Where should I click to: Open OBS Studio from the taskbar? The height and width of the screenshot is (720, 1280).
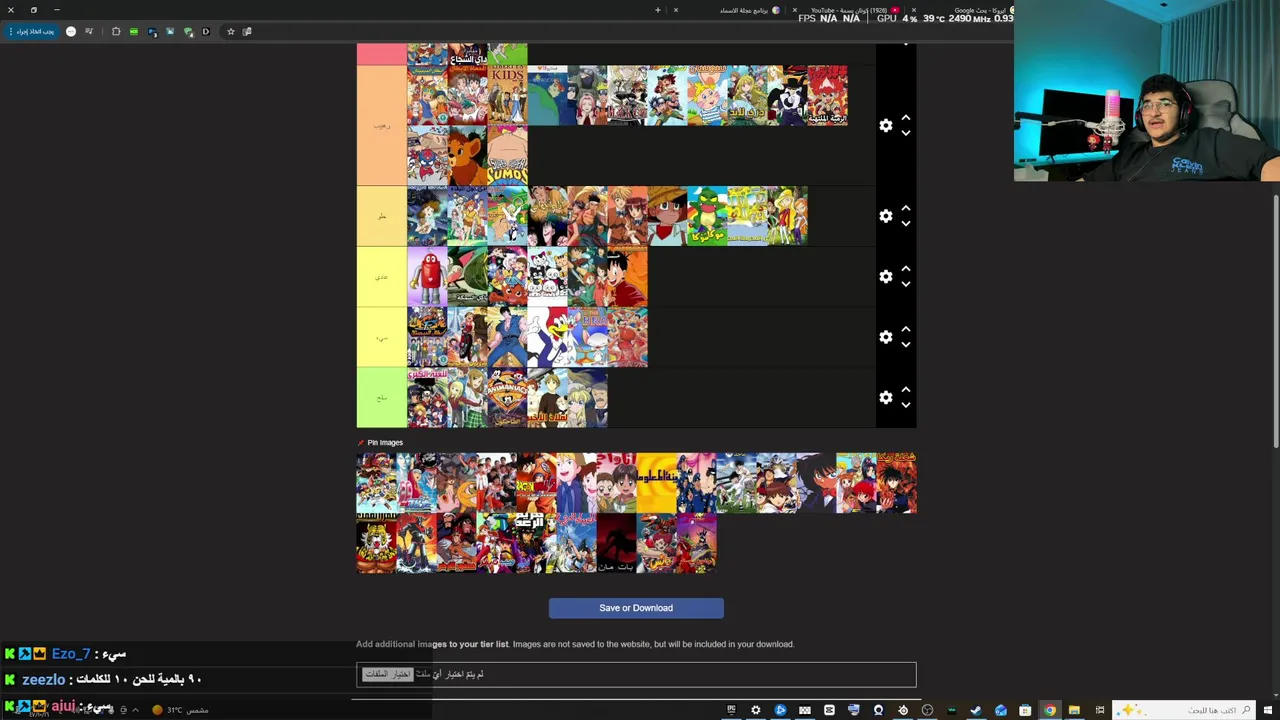[x=927, y=710]
